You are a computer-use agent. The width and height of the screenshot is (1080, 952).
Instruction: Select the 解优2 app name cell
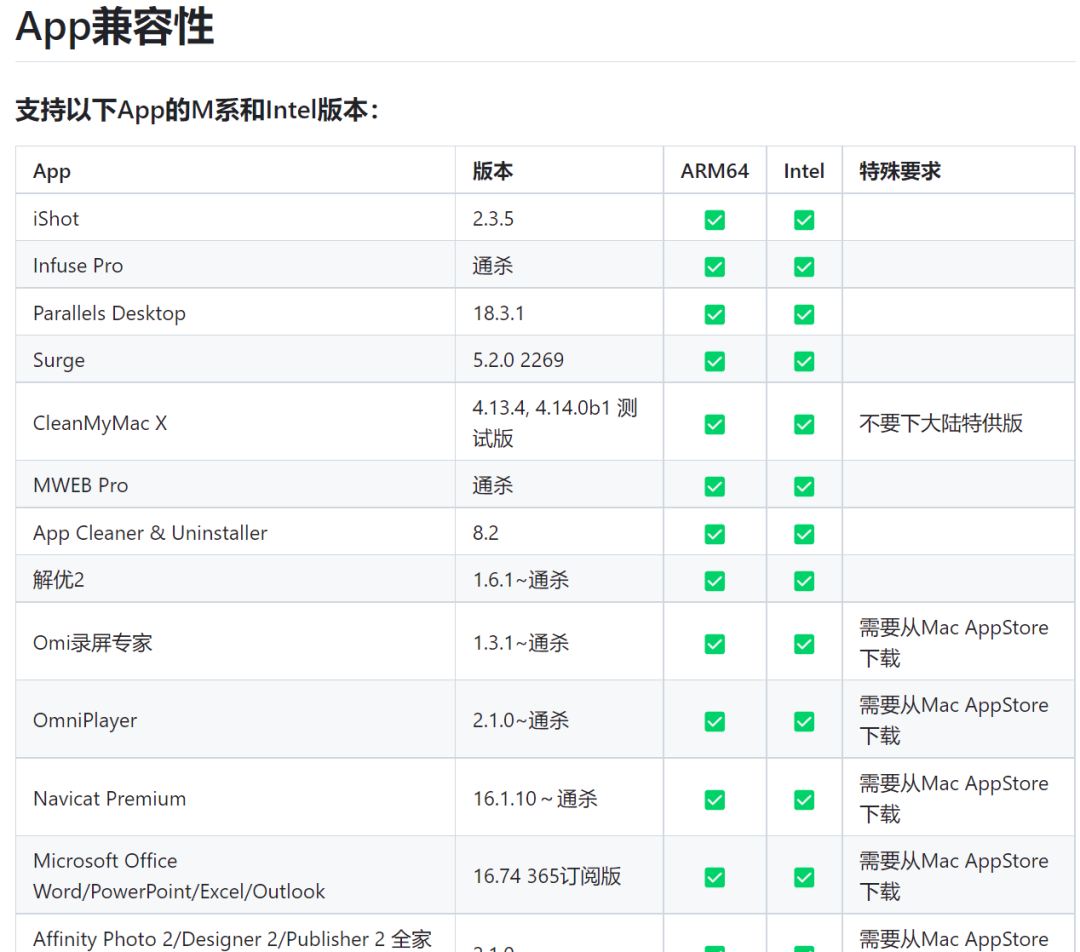pos(235,579)
